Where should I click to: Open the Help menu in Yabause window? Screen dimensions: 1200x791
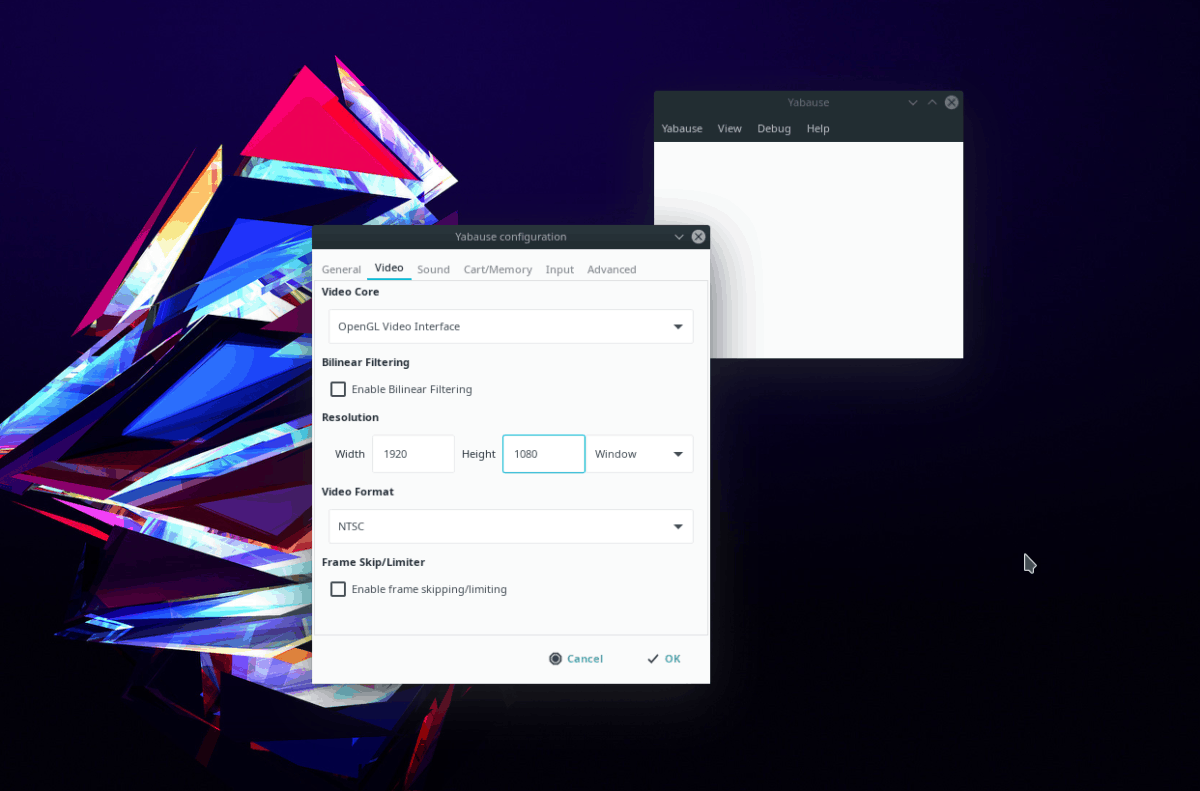tap(818, 128)
